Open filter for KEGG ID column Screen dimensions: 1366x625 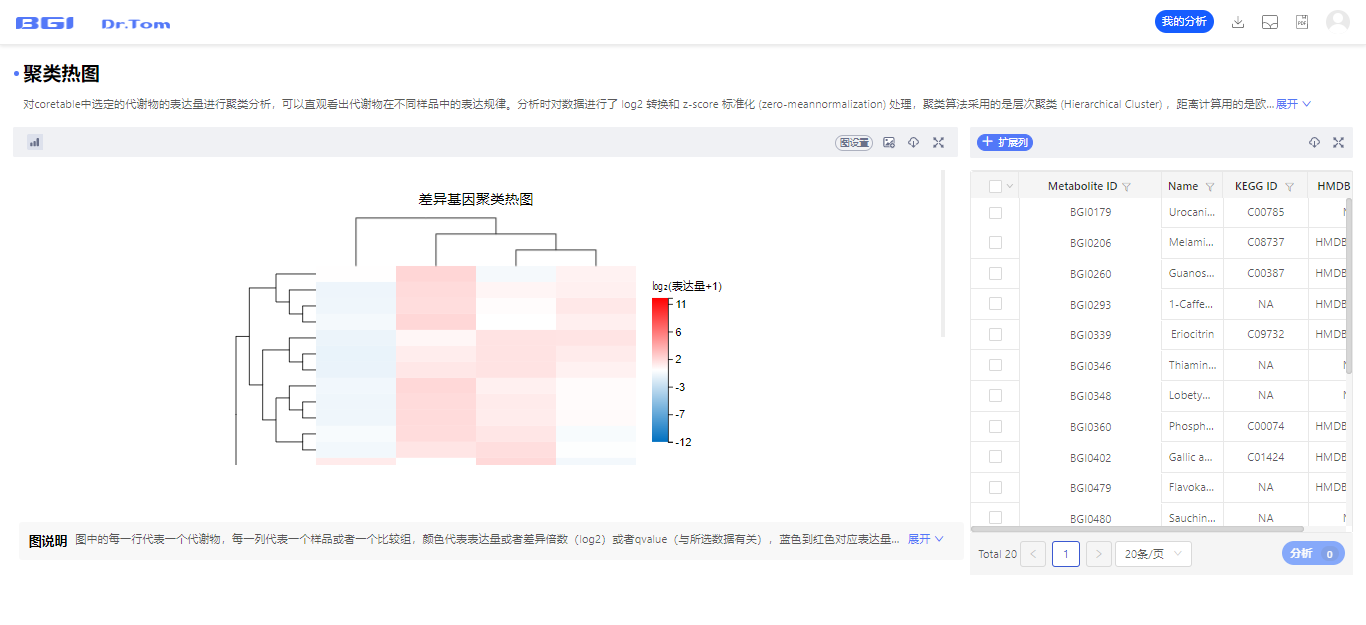click(1289, 187)
